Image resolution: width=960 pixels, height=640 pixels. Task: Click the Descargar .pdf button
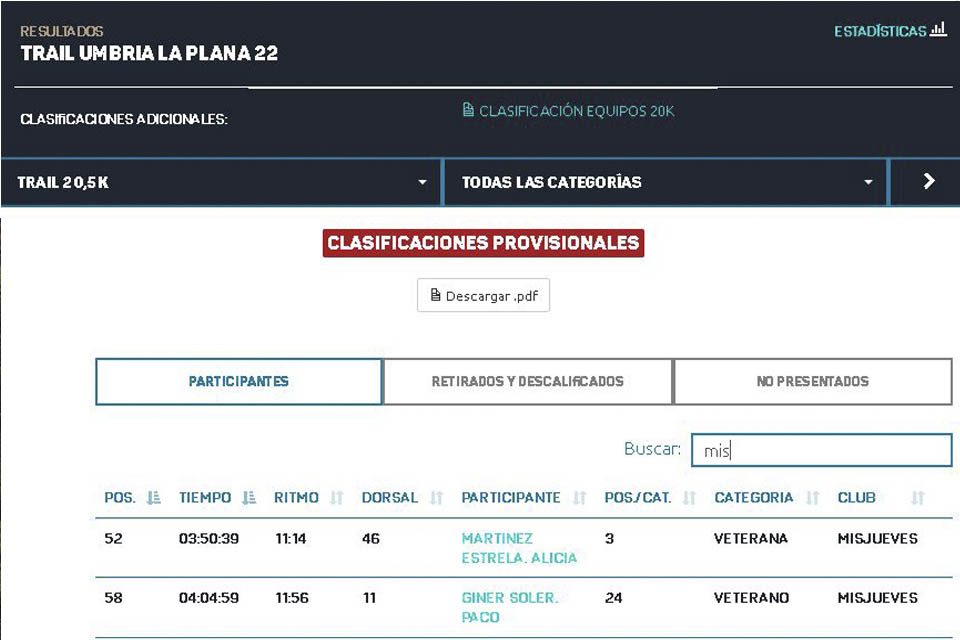(483, 296)
